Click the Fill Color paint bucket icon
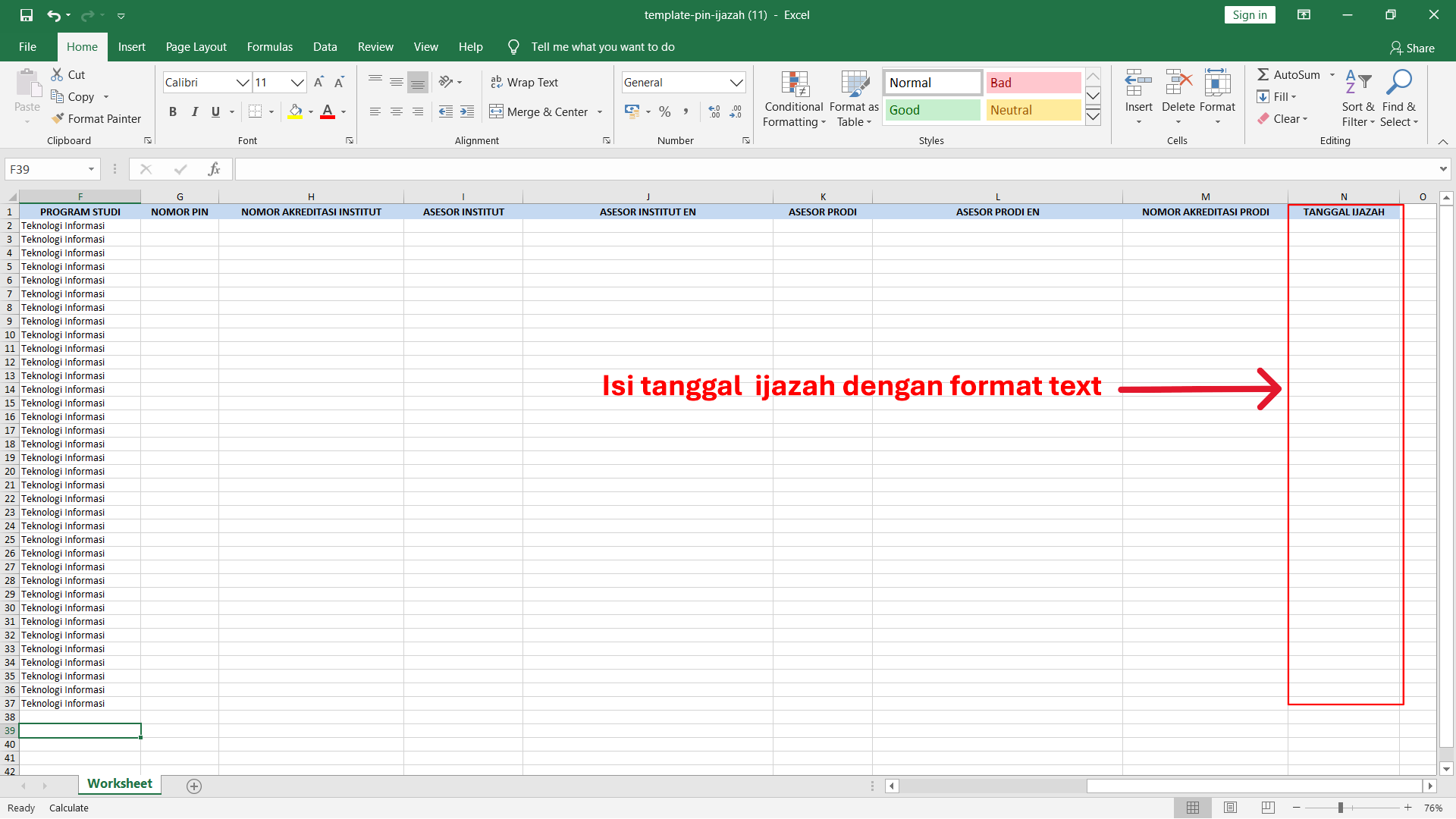 click(x=296, y=112)
